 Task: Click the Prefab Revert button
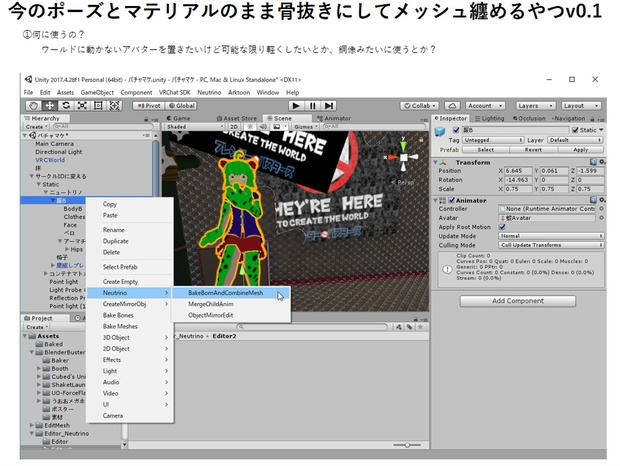tap(533, 150)
